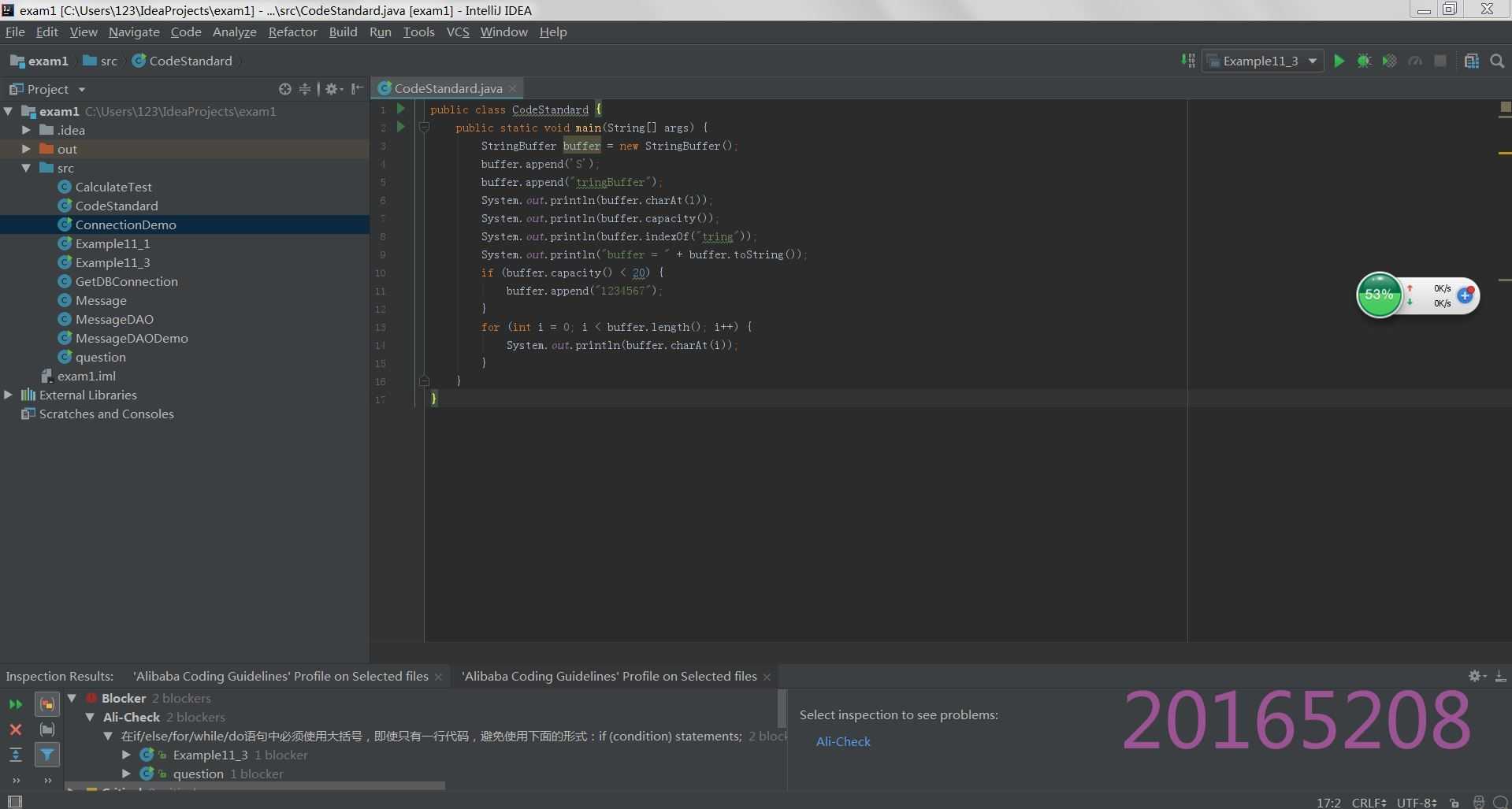Select the CodeStandard.java editor tab
The width and height of the screenshot is (1512, 809).
[448, 88]
